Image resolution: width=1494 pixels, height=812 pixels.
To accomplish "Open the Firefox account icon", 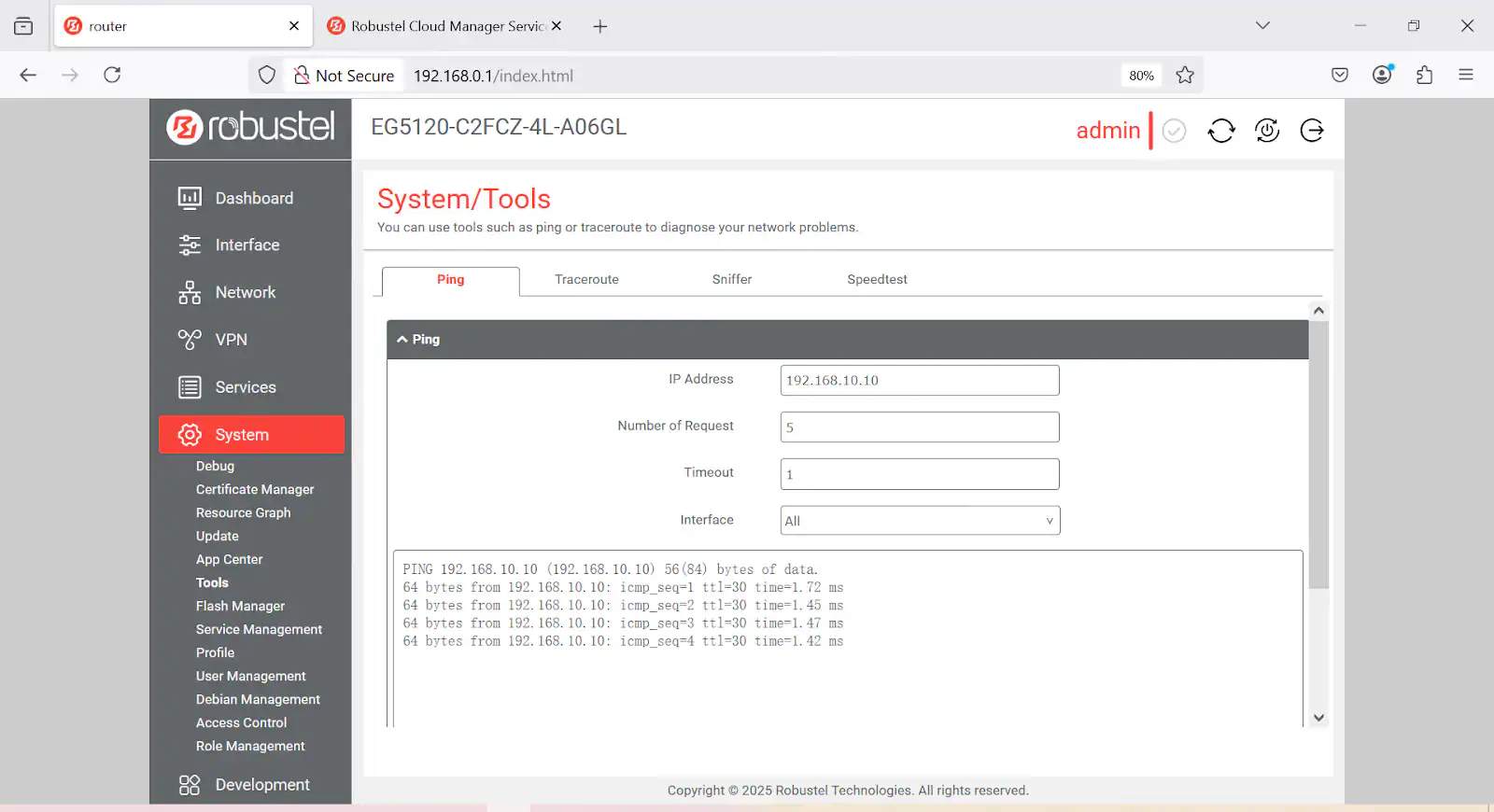I will 1383,75.
